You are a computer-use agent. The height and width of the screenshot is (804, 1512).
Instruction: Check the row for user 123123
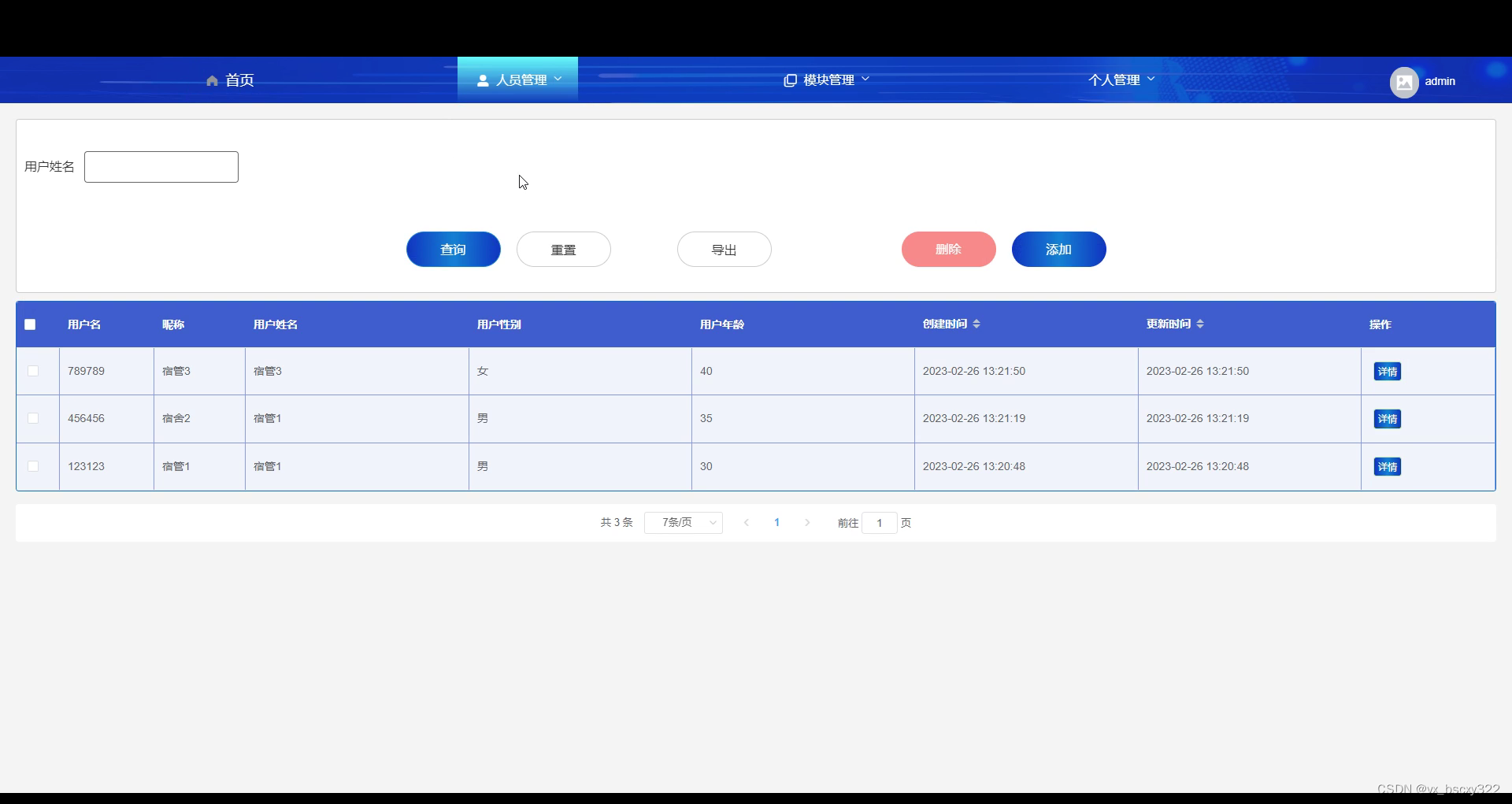33,466
